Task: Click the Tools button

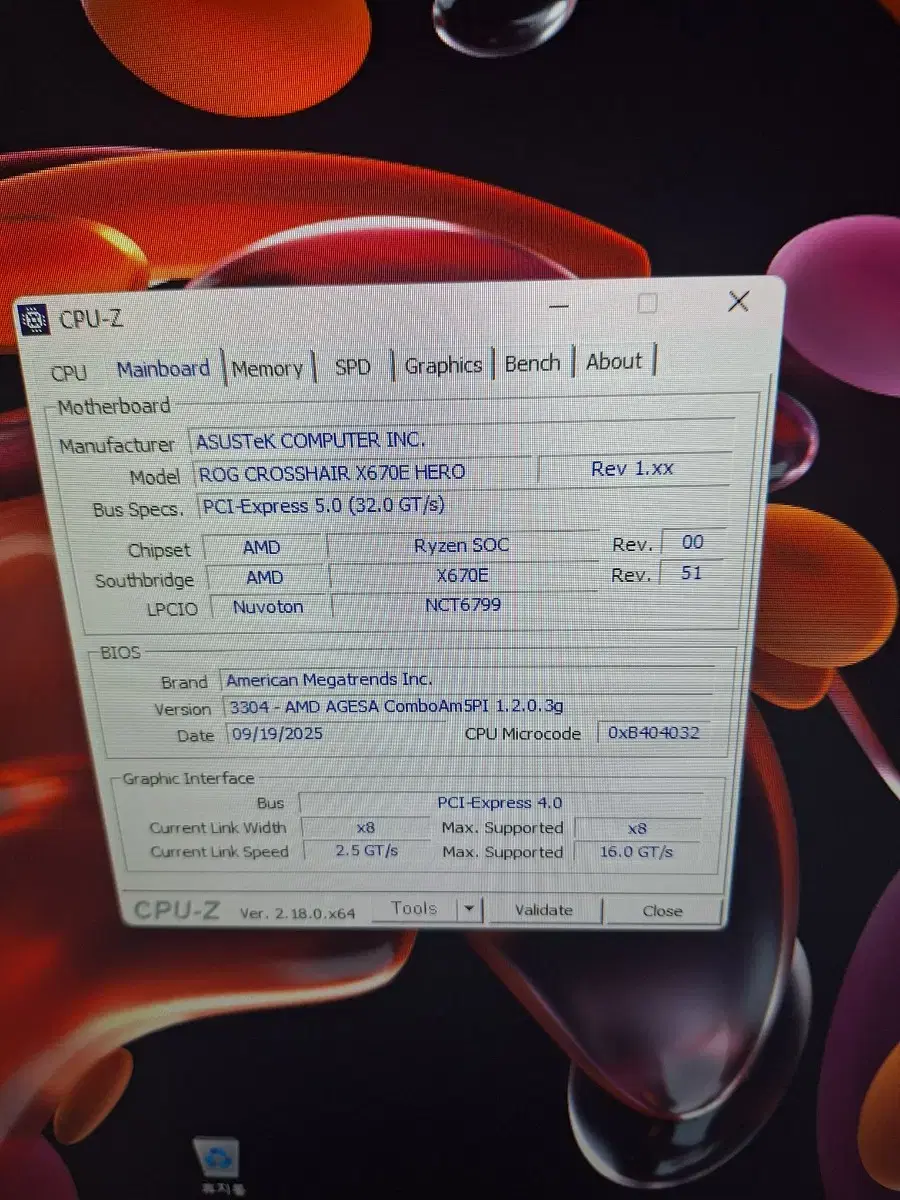Action: pyautogui.click(x=414, y=909)
